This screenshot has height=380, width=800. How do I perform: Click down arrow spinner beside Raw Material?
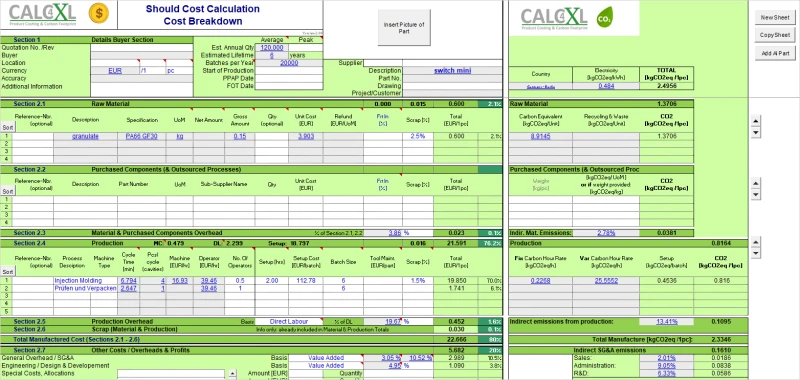(756, 133)
